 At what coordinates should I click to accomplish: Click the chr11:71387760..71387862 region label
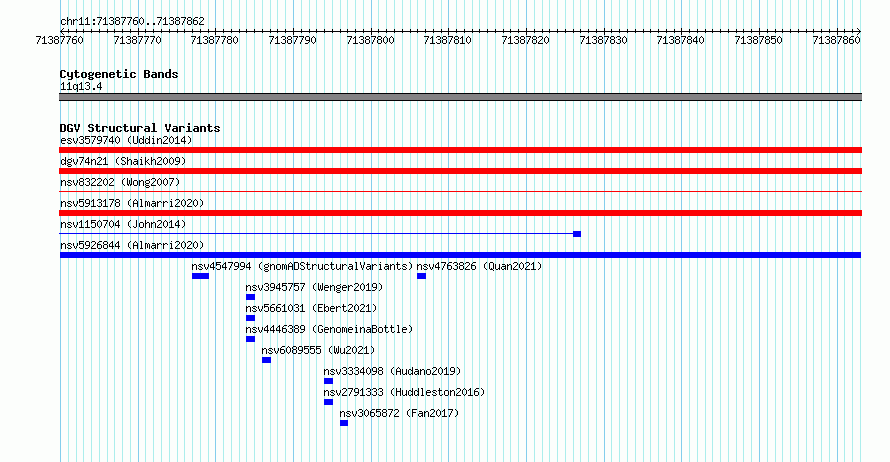[x=132, y=22]
